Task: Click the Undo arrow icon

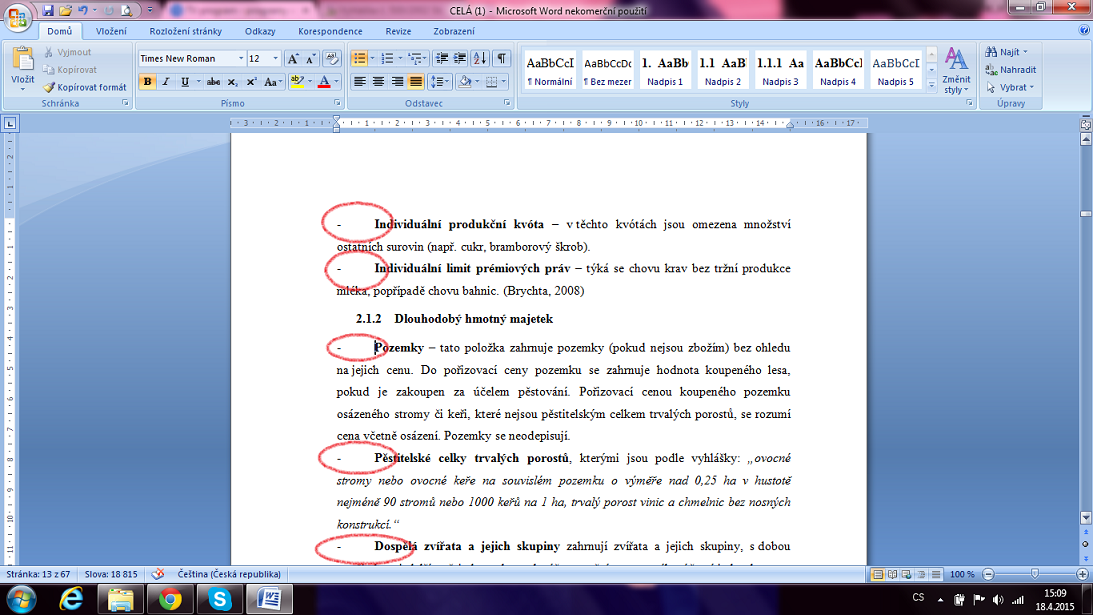Action: coord(83,10)
